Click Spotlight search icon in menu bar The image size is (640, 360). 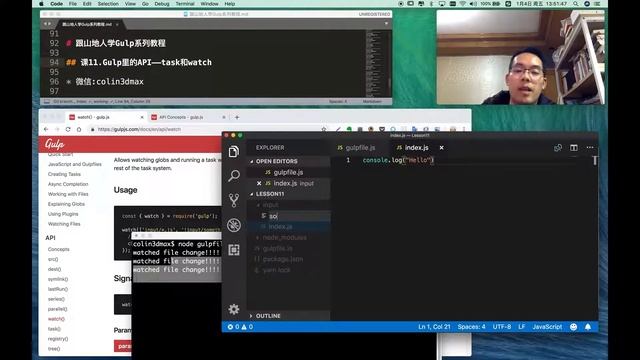coord(576,4)
